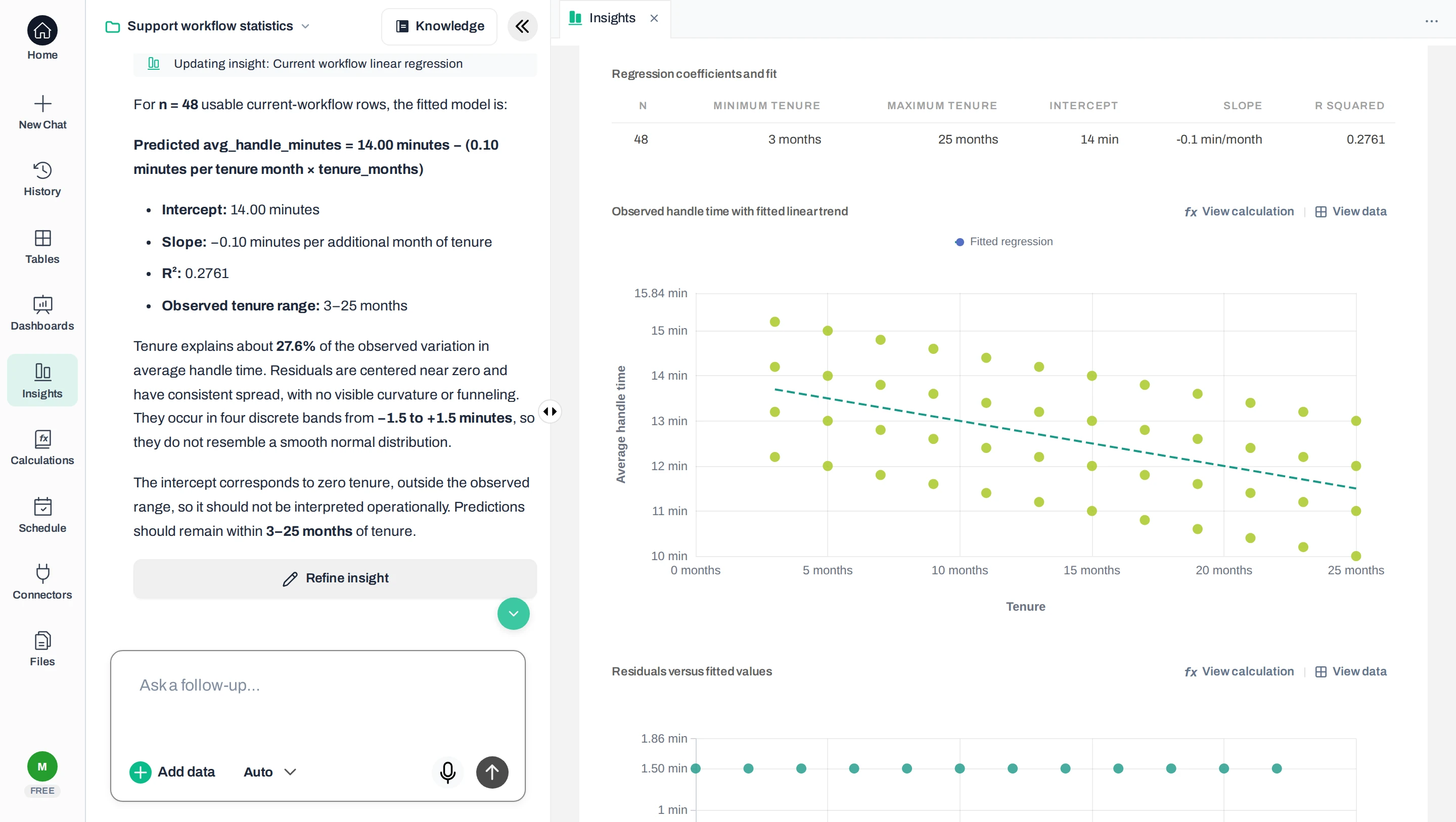Click the 0.2761 R squared table value

(1366, 140)
